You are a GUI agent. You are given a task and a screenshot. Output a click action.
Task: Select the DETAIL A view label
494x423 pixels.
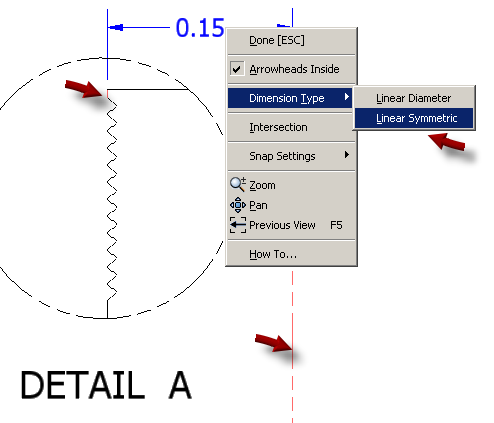(x=106, y=385)
